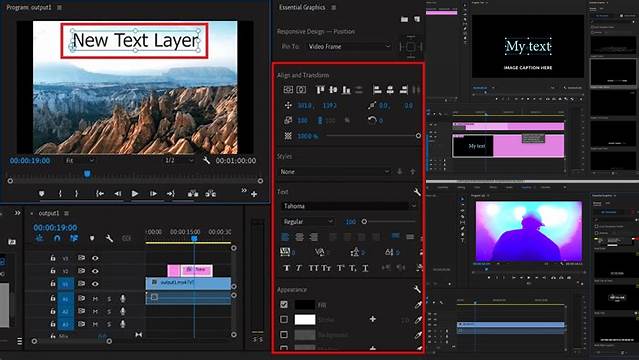This screenshot has height=360, width=639.
Task: Open the Appearance section wrench settings
Action: pos(416,289)
